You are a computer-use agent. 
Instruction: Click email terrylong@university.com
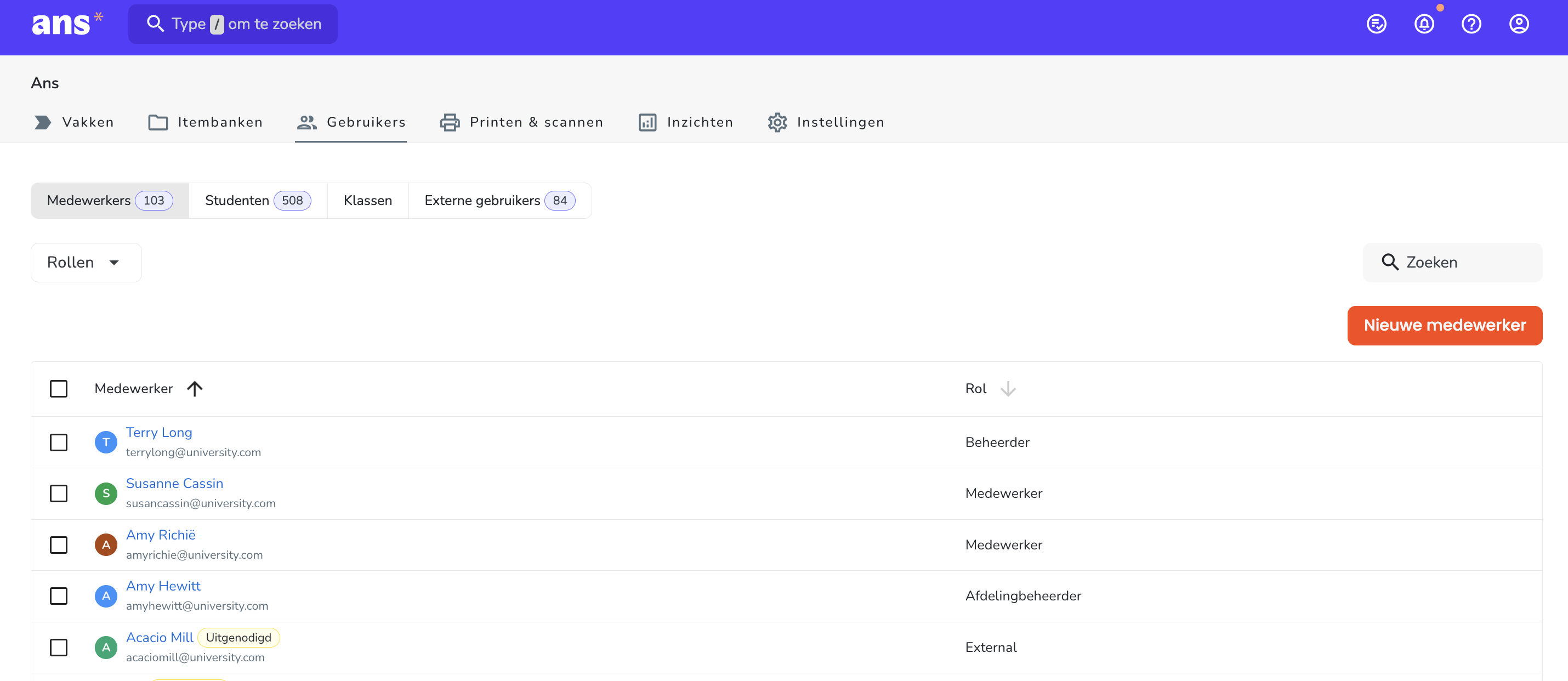[194, 453]
